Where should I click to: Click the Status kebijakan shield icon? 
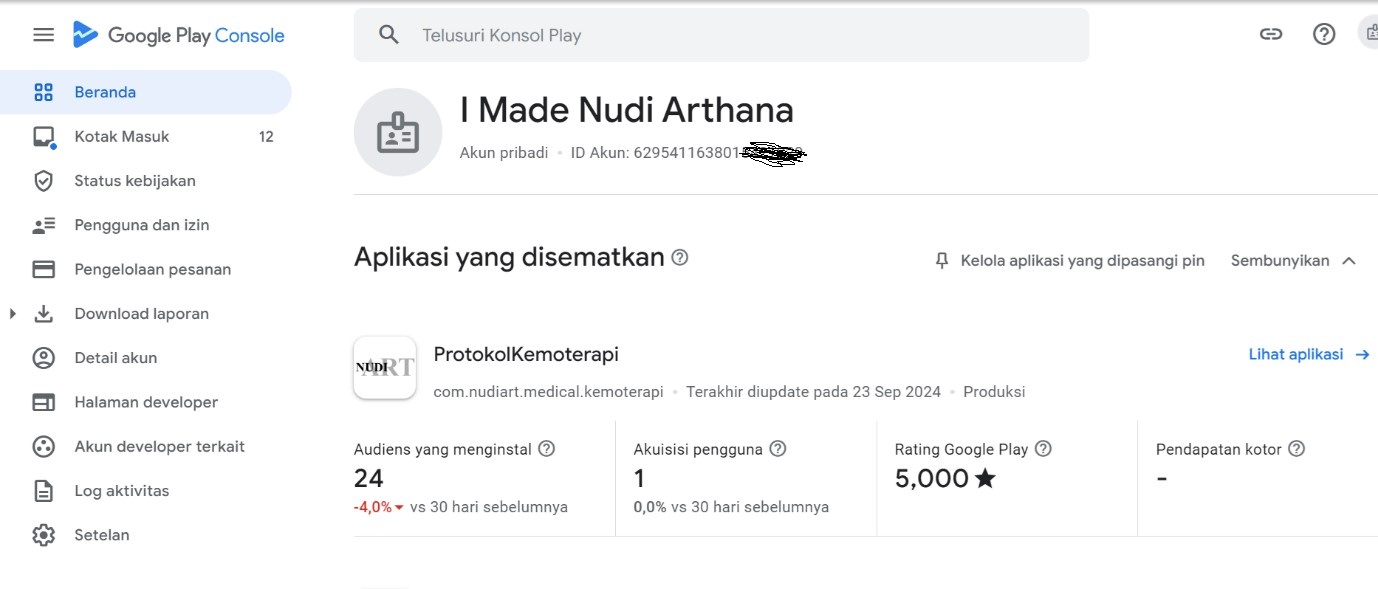click(x=43, y=181)
